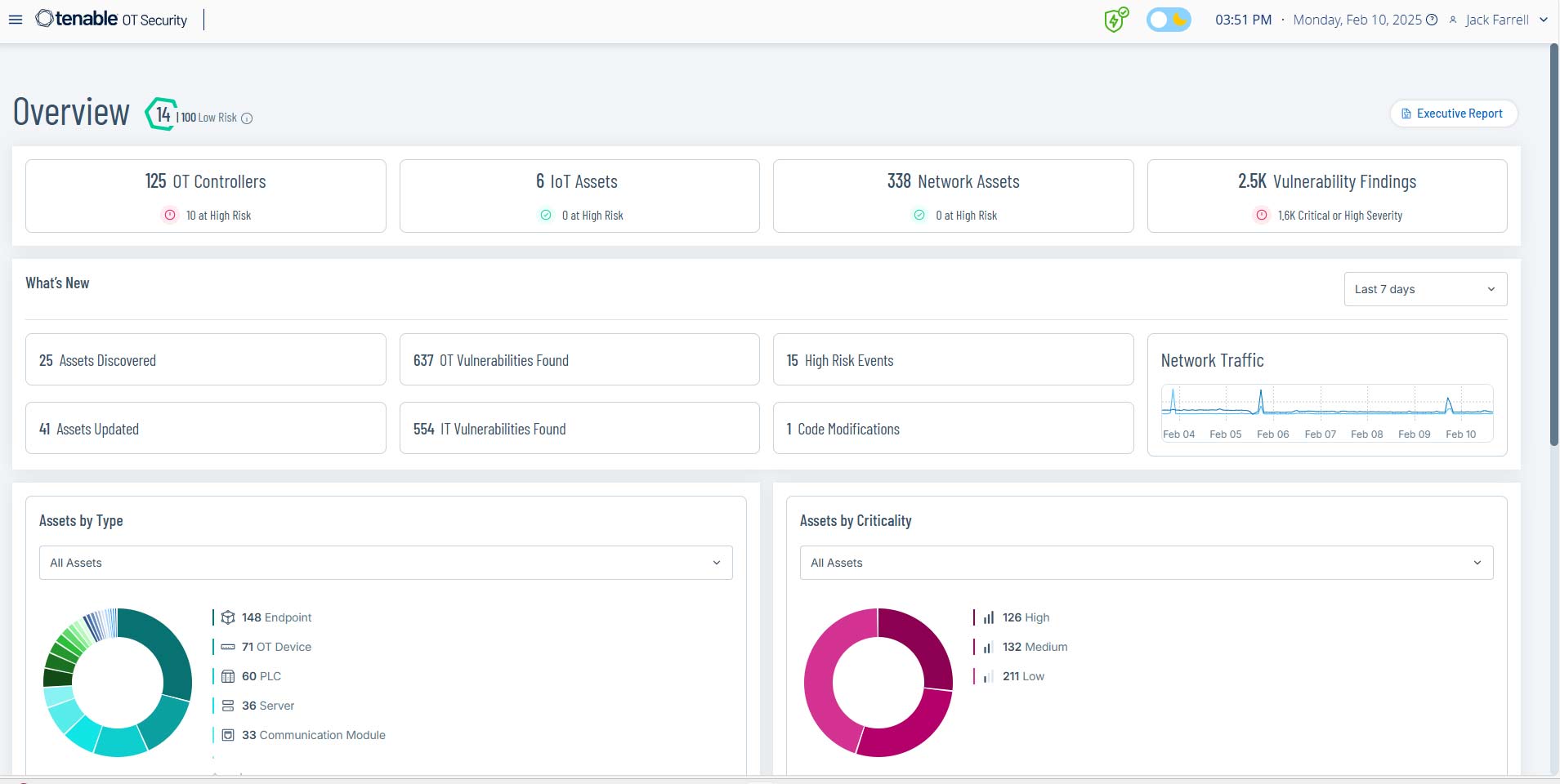Select the 71 OT Device legend entry
The height and width of the screenshot is (784, 1560).
(x=276, y=647)
